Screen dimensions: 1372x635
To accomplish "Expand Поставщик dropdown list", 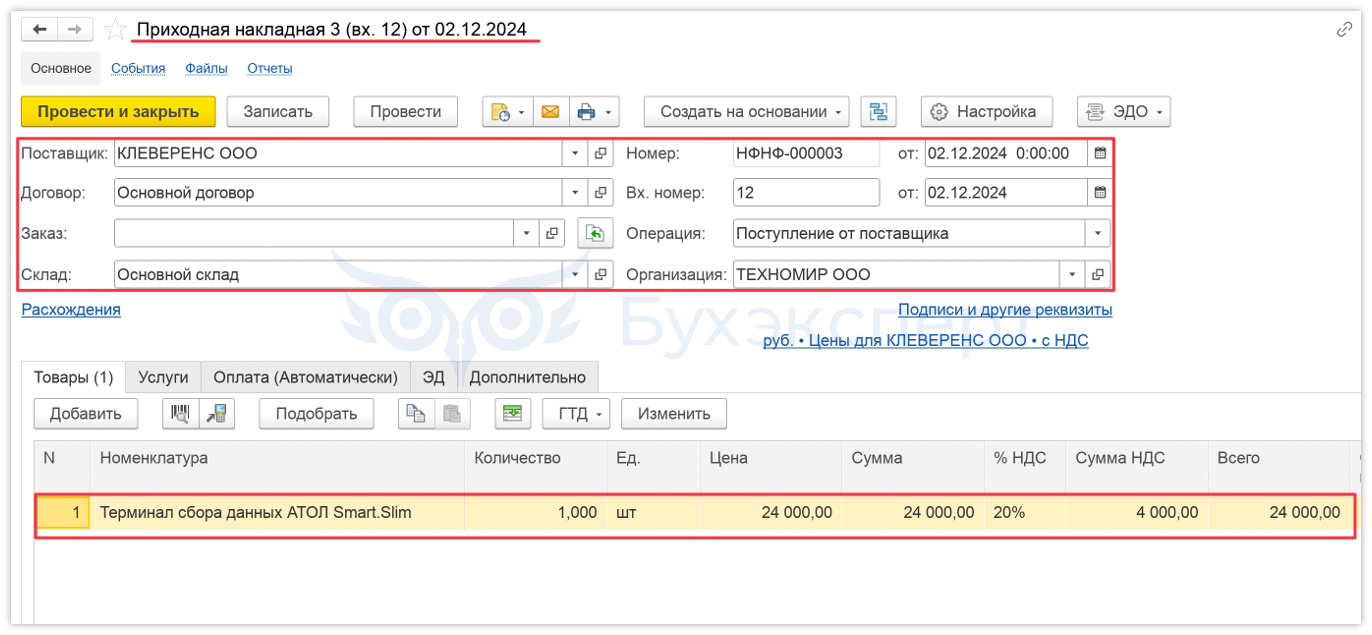I will click(x=575, y=154).
